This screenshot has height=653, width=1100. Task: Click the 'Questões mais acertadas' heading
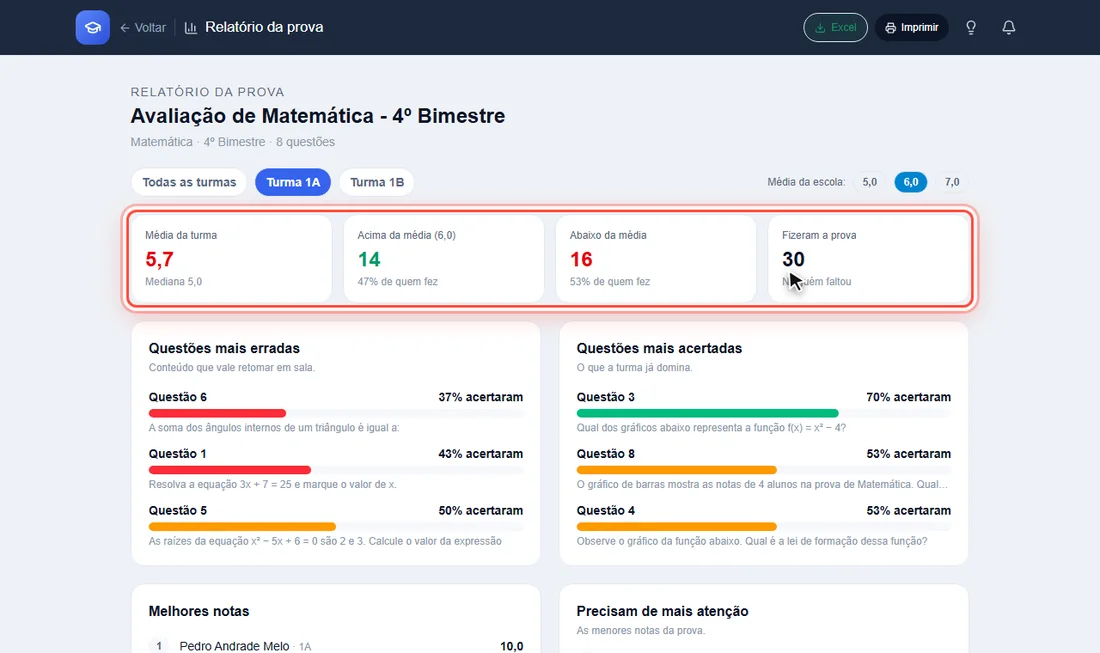click(x=659, y=349)
